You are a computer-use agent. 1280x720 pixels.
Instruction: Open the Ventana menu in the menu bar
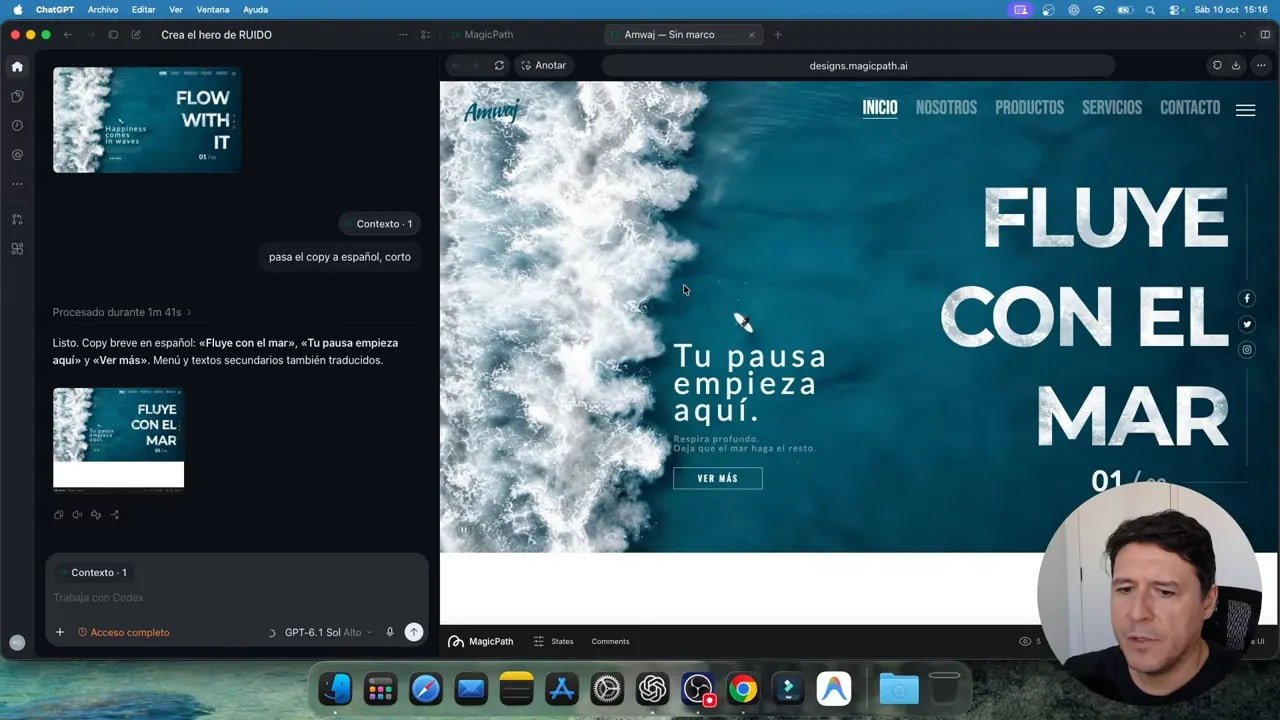click(x=212, y=9)
